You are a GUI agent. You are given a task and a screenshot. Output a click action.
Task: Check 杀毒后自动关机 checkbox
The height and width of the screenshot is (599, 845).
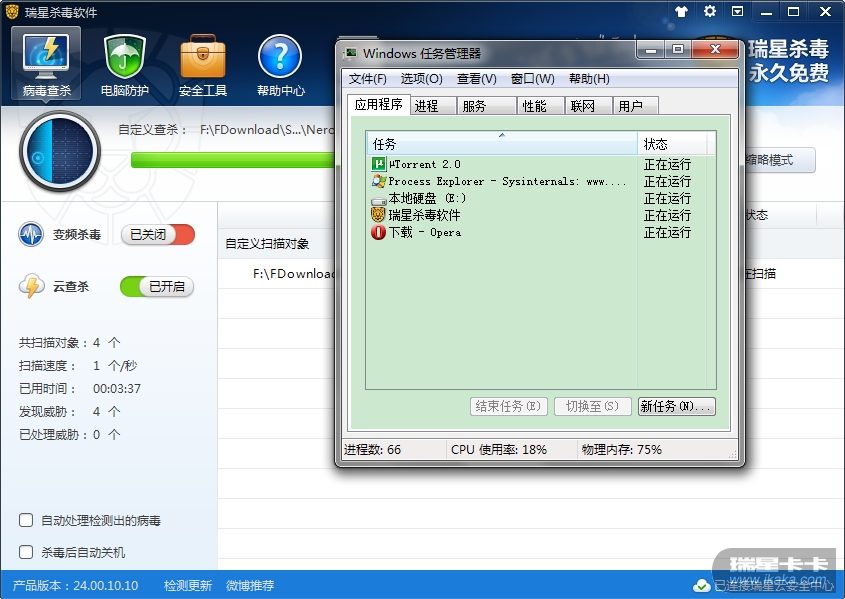click(26, 552)
